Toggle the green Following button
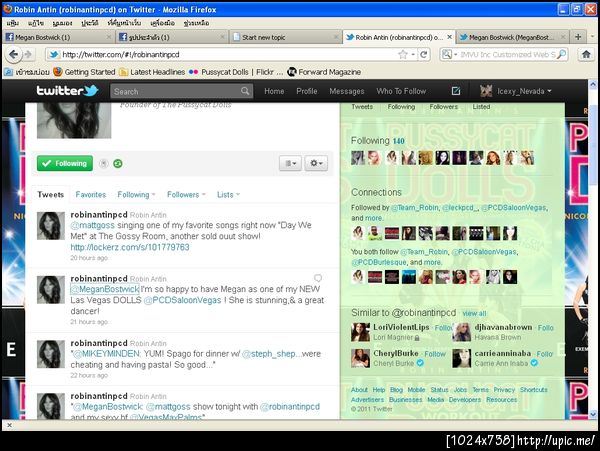The width and height of the screenshot is (600, 451). (65, 163)
